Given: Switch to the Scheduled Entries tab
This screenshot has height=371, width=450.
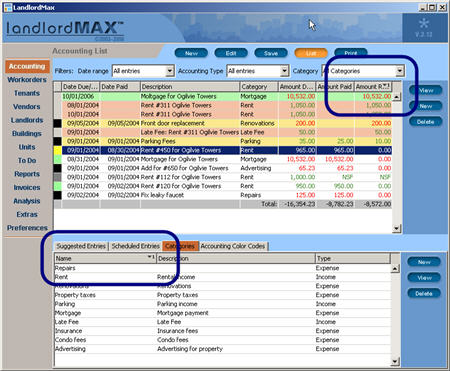Looking at the screenshot, I should [x=136, y=246].
